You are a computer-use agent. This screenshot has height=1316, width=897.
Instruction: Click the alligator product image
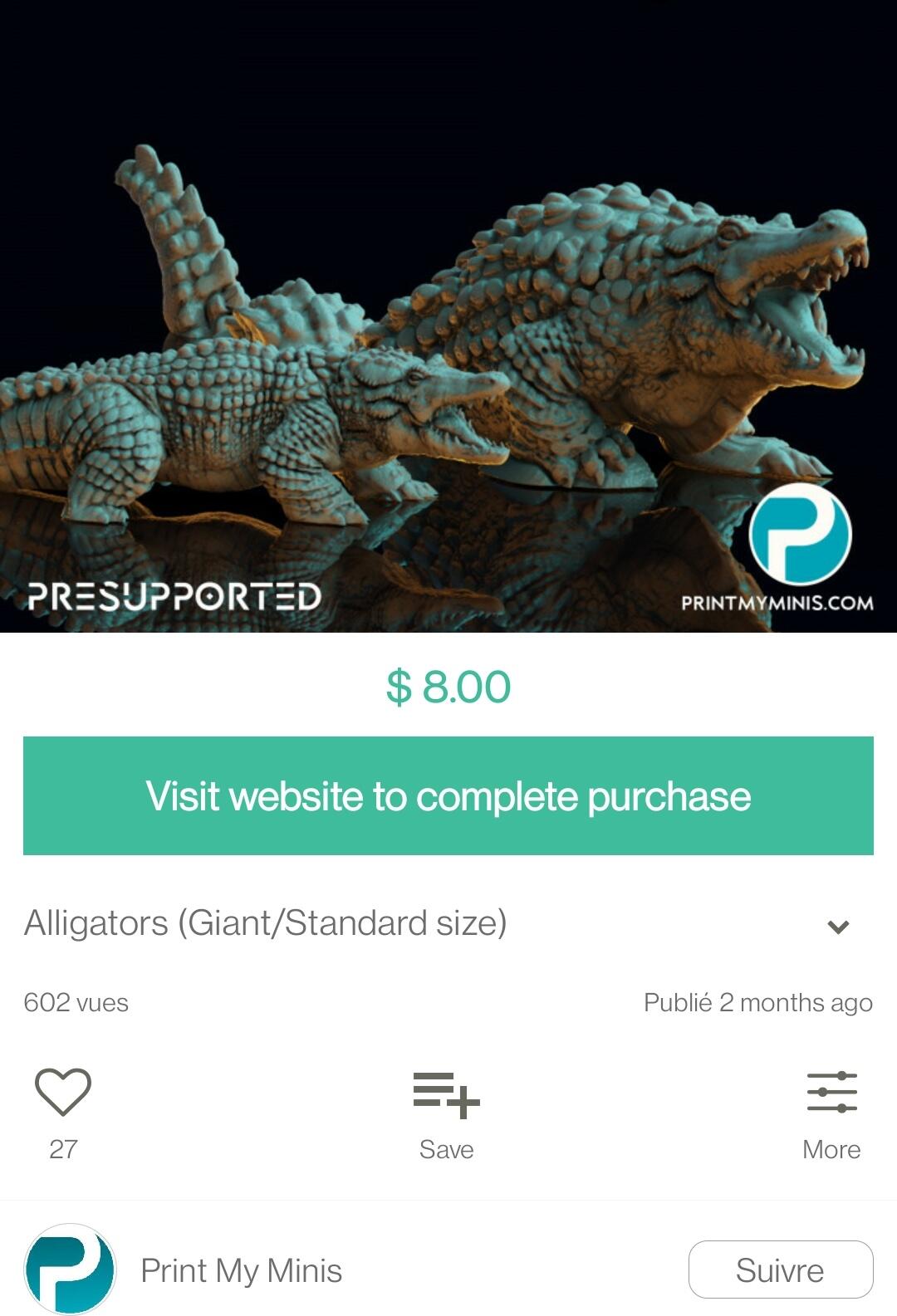(448, 316)
